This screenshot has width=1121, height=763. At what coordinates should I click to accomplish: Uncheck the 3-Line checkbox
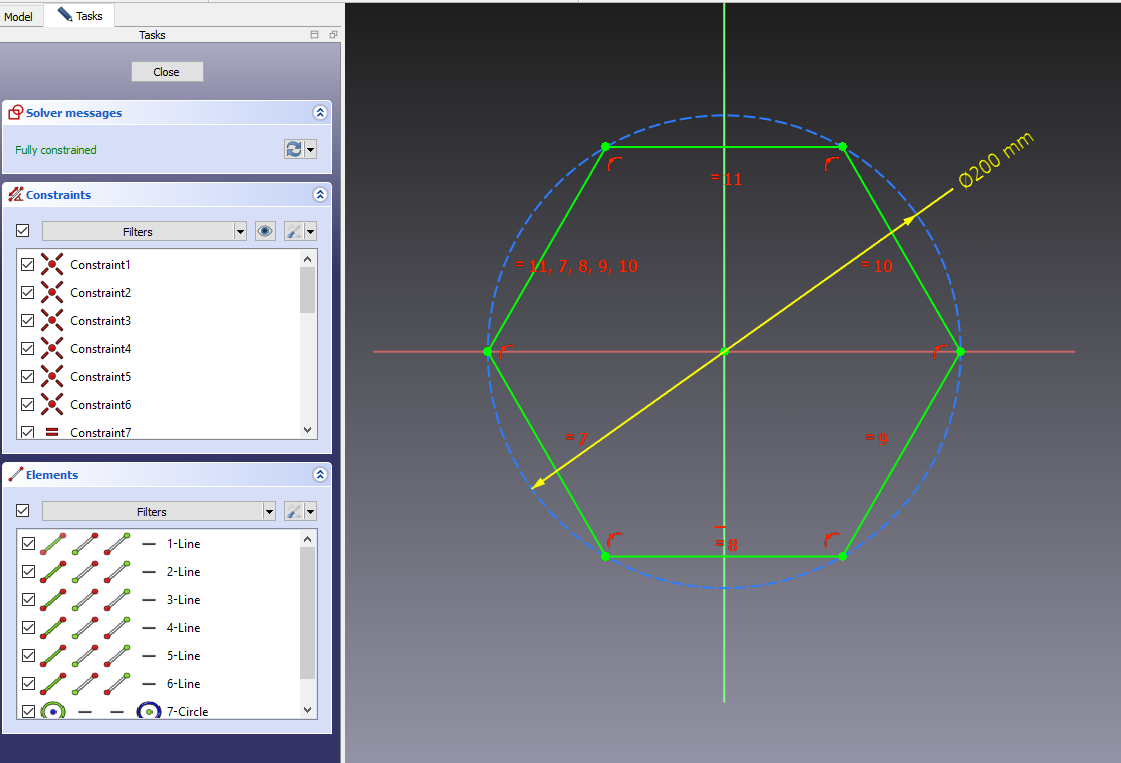(x=26, y=599)
